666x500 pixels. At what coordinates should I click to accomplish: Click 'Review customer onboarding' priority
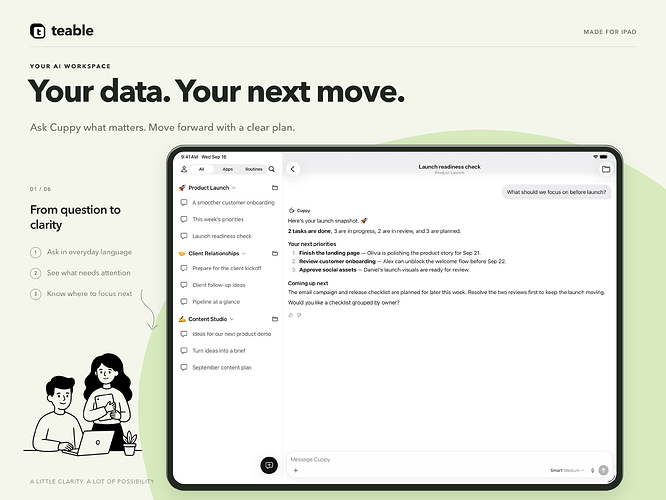click(x=337, y=261)
